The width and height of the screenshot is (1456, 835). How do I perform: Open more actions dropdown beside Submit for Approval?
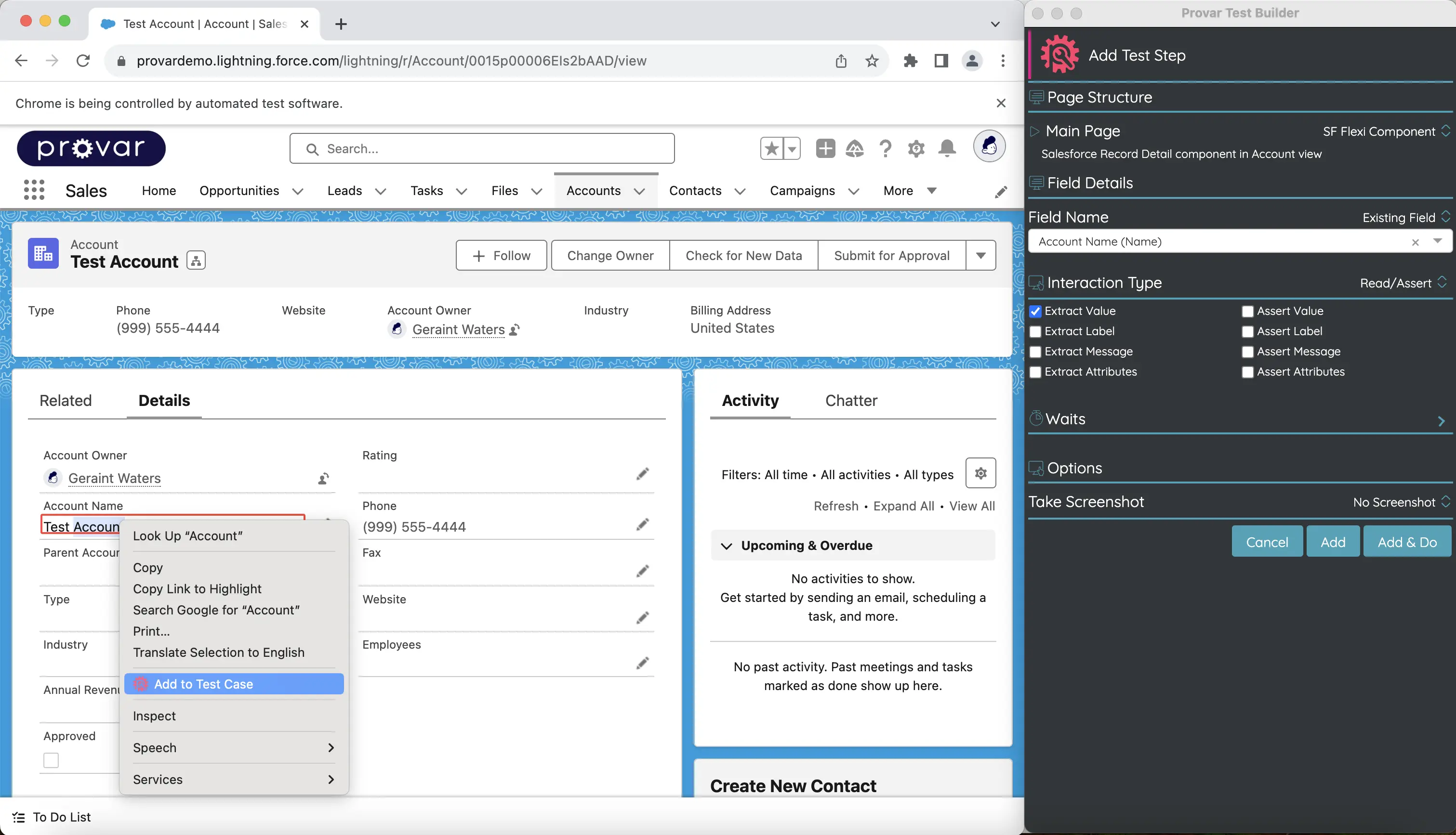[x=980, y=256]
